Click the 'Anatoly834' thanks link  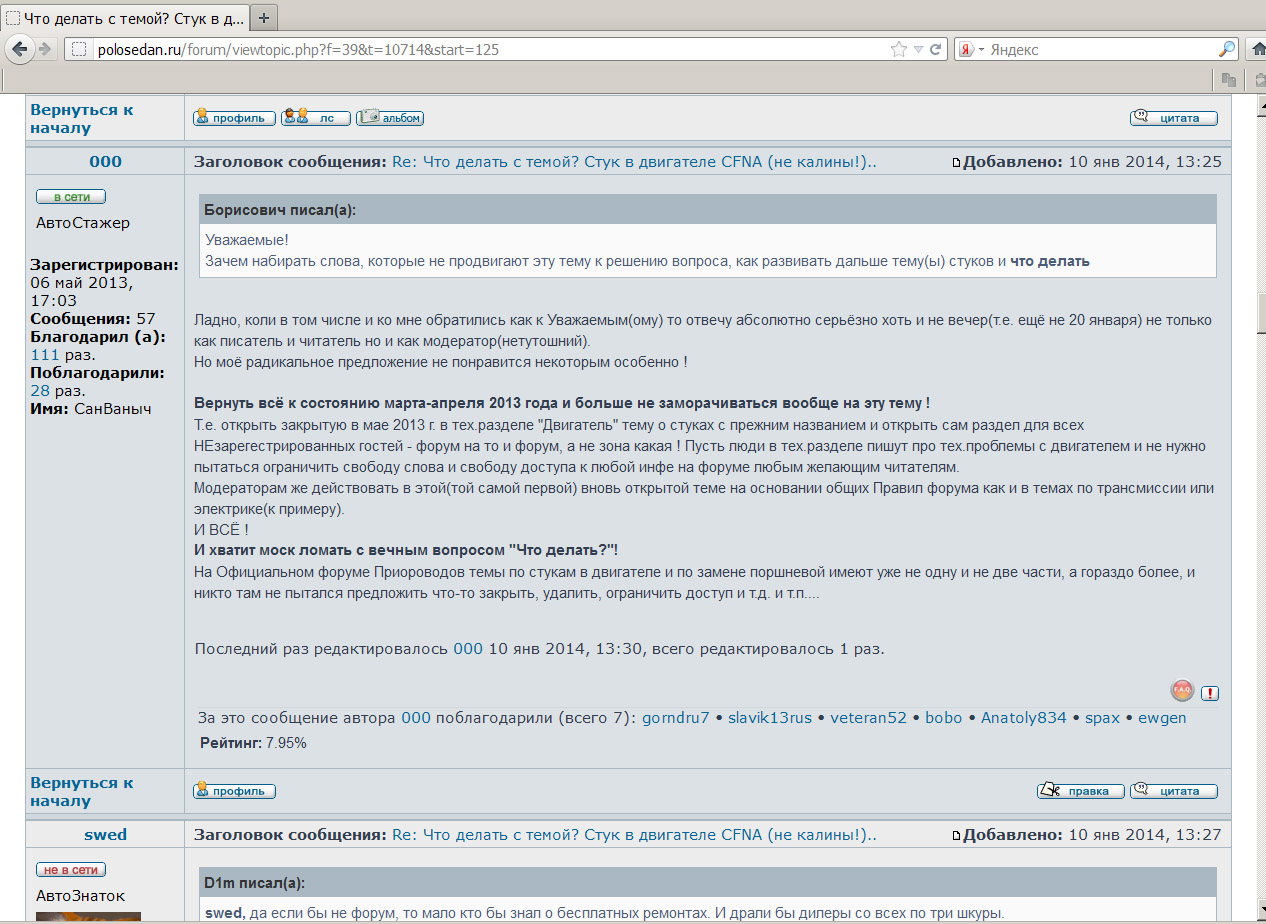[1023, 718]
